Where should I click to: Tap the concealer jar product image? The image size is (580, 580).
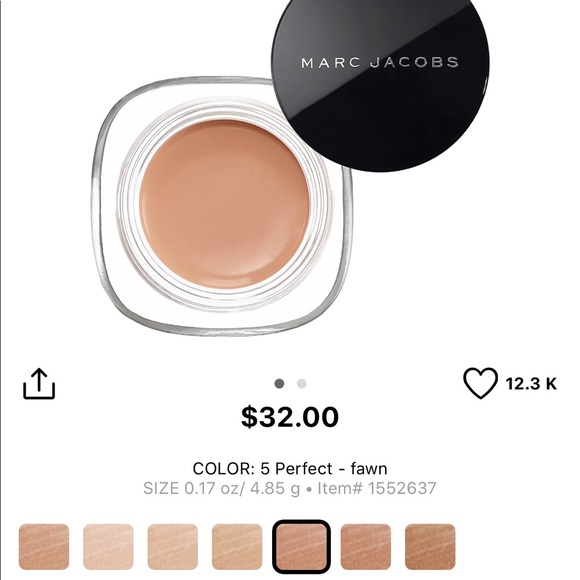point(222,206)
